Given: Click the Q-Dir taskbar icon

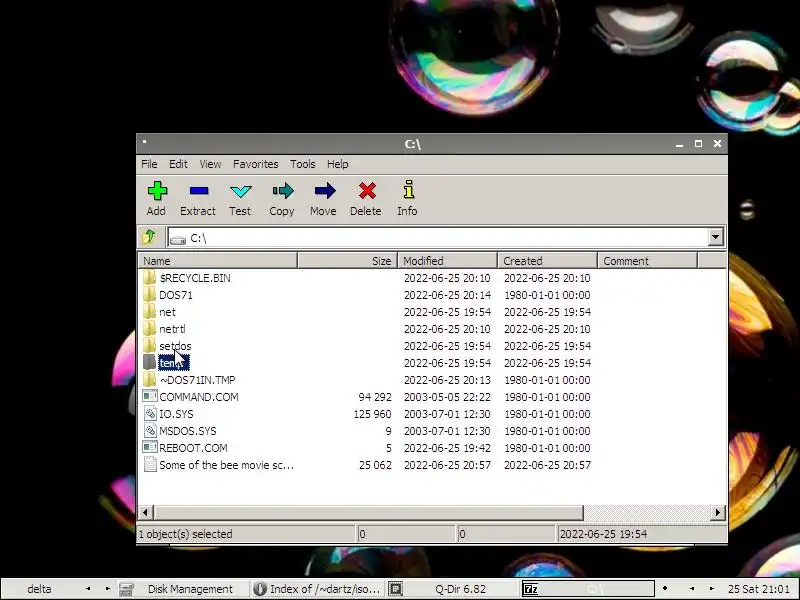Looking at the screenshot, I should [x=395, y=589].
